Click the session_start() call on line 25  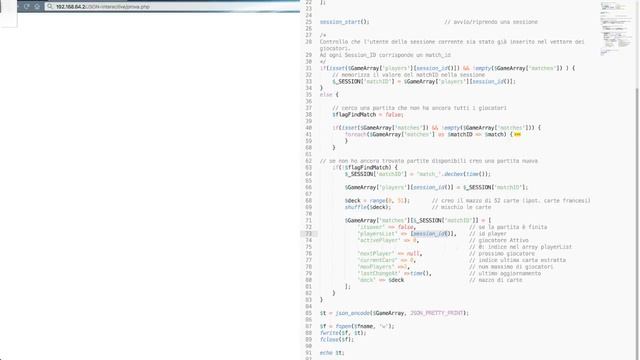pyautogui.click(x=344, y=22)
